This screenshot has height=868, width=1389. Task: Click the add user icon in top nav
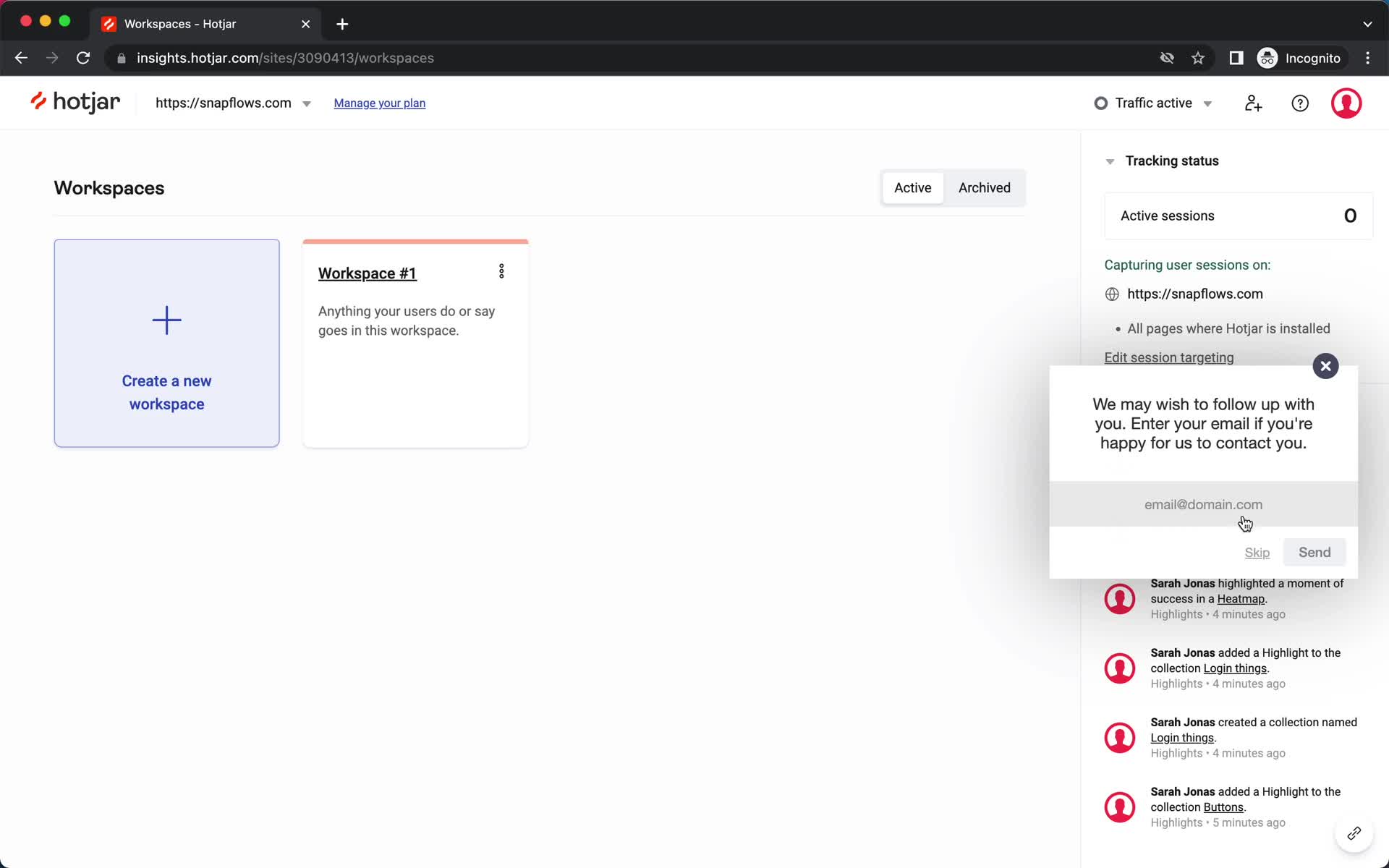pyautogui.click(x=1253, y=103)
